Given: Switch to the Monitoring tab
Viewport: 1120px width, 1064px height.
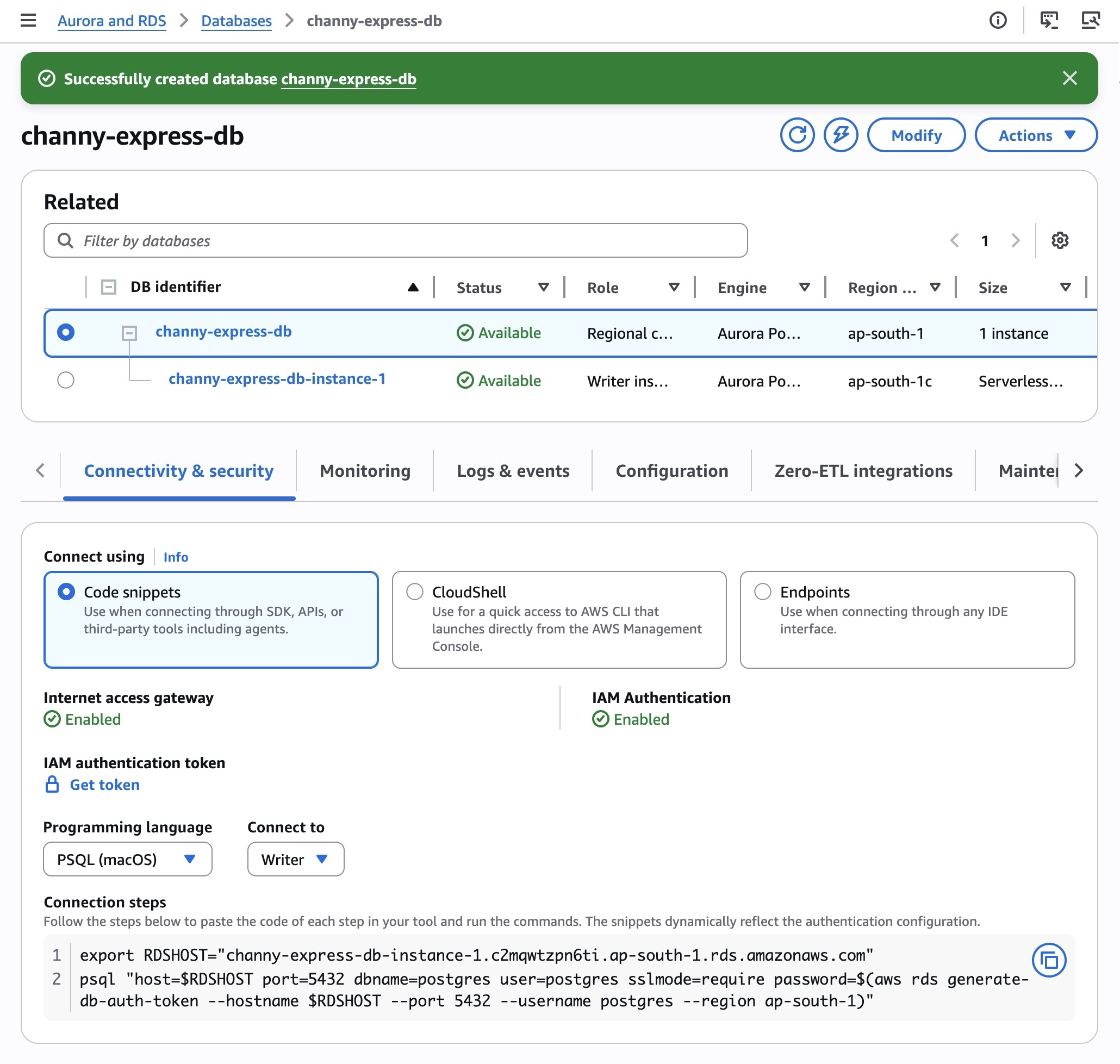Looking at the screenshot, I should tap(365, 471).
